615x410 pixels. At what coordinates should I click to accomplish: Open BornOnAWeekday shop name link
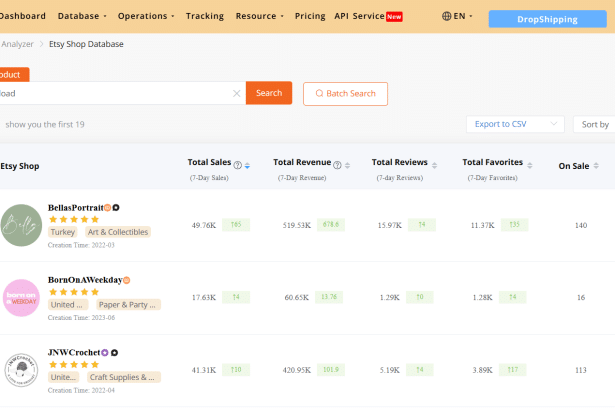(85, 280)
